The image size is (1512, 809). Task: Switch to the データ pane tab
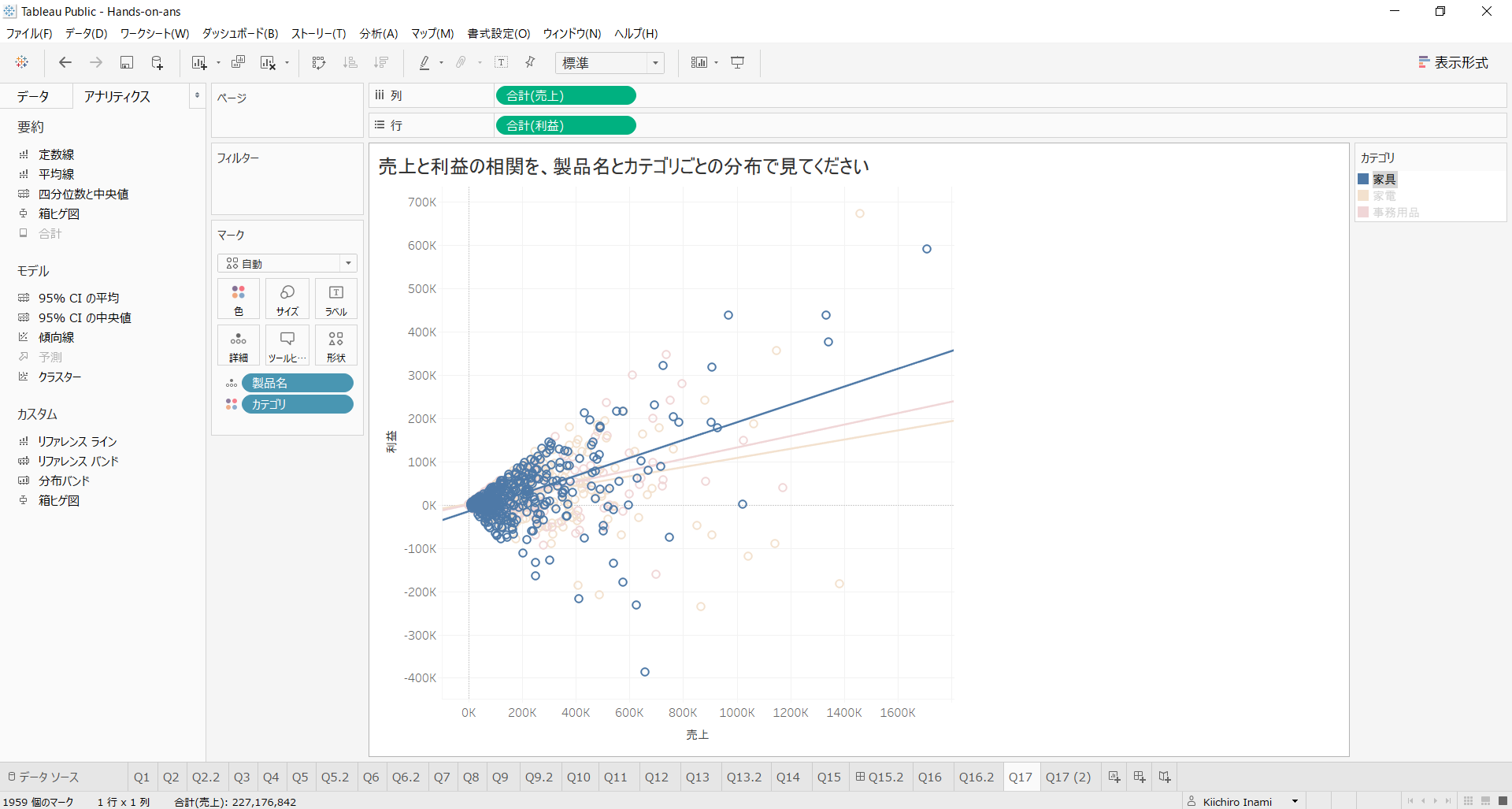click(x=33, y=96)
